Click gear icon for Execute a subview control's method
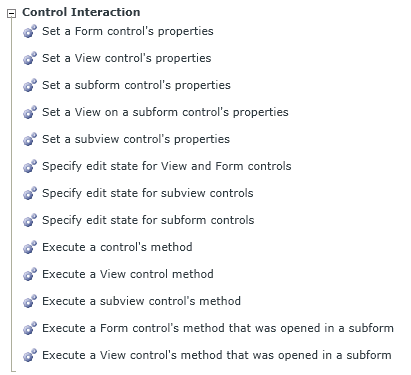 [30, 301]
